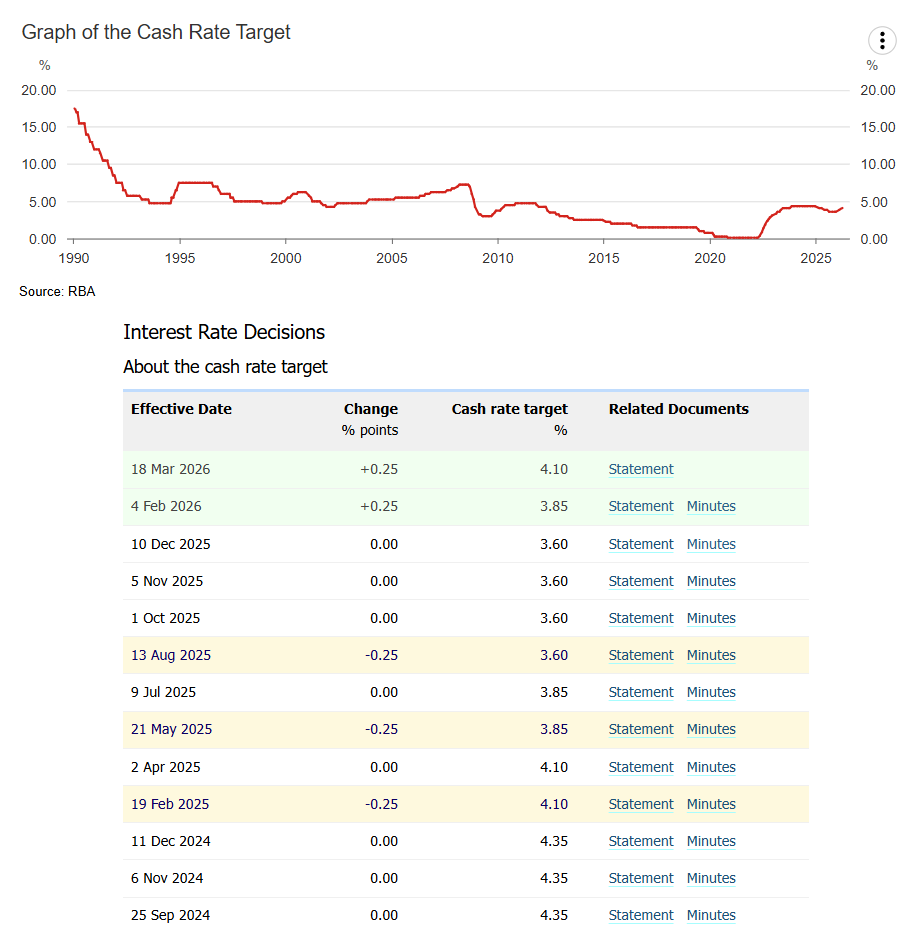
Task: Click the About the cash rate target heading
Action: point(225,367)
